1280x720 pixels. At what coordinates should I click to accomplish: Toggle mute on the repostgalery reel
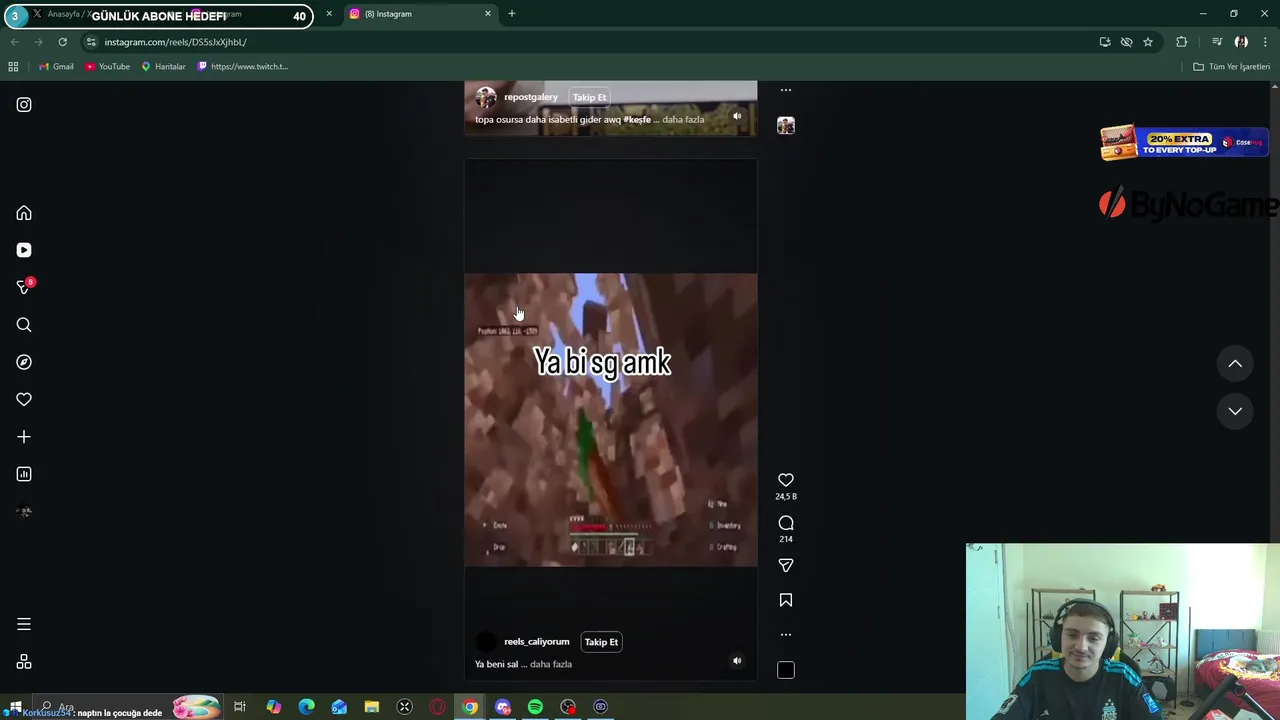(737, 116)
